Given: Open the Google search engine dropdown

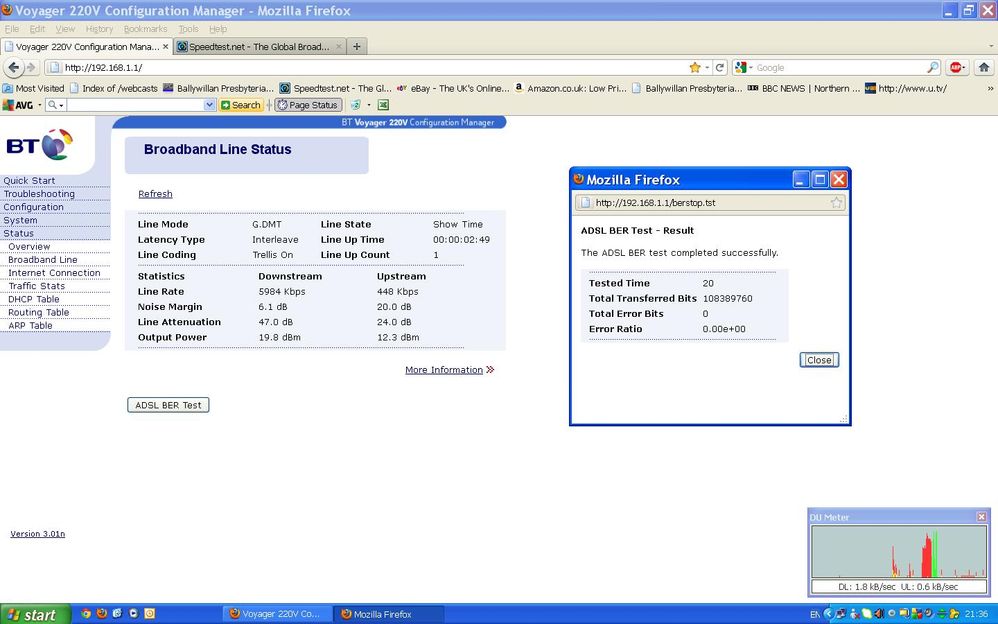Looking at the screenshot, I should [x=750, y=67].
